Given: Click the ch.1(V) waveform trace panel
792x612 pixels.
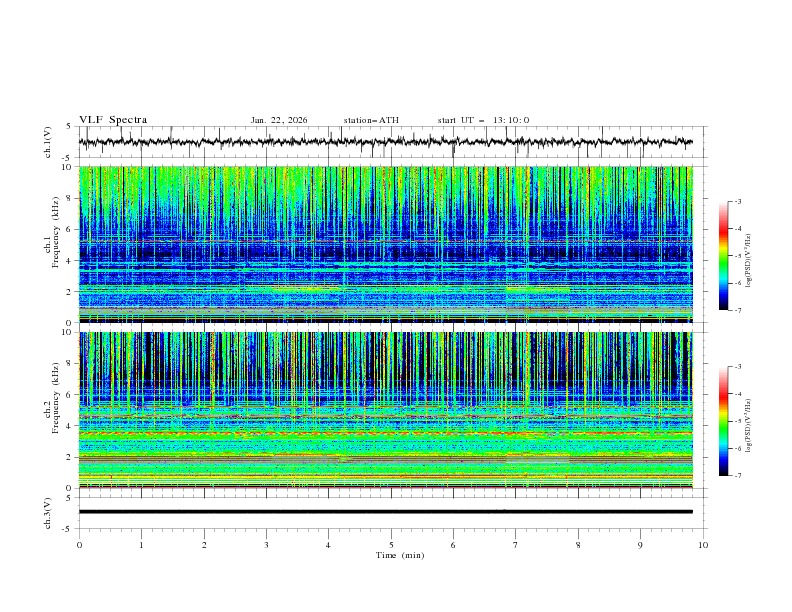Looking at the screenshot, I should point(390,142).
